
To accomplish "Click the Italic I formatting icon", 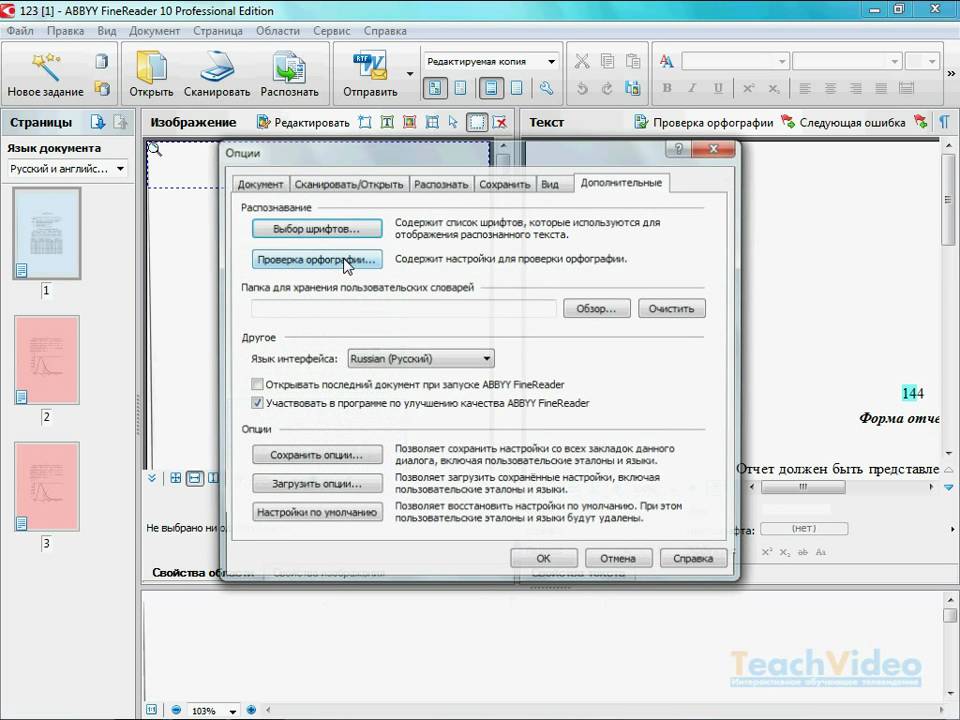I will click(x=692, y=89).
